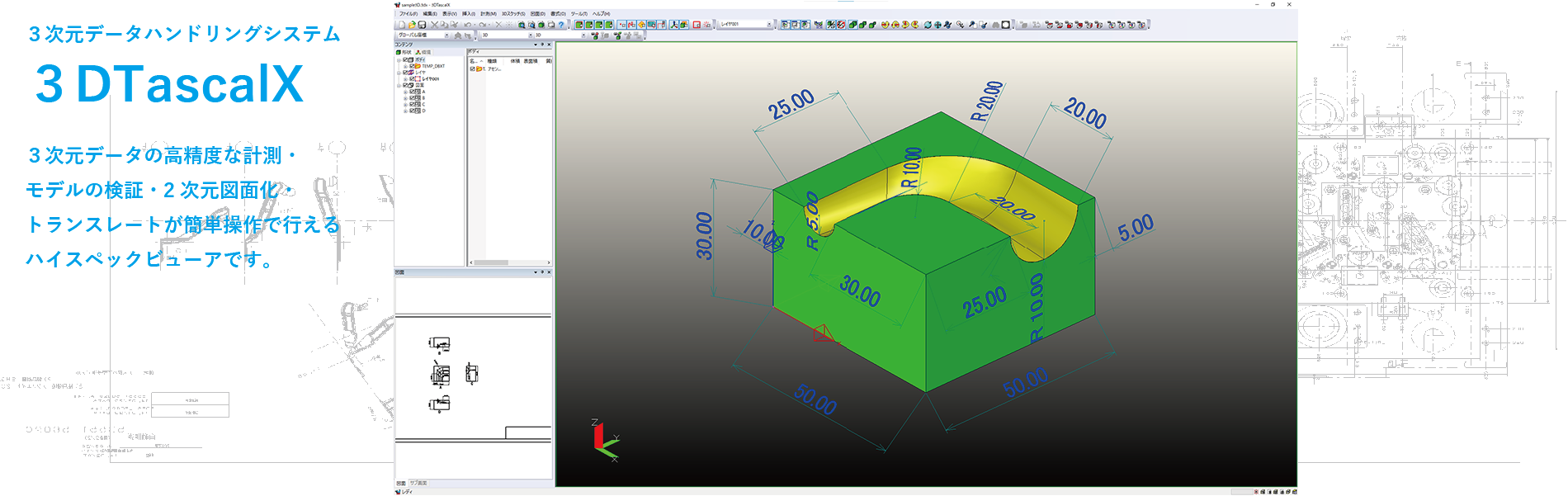Switch to the 構造 tab in contents panel
The height and width of the screenshot is (496, 1568).
[423, 52]
